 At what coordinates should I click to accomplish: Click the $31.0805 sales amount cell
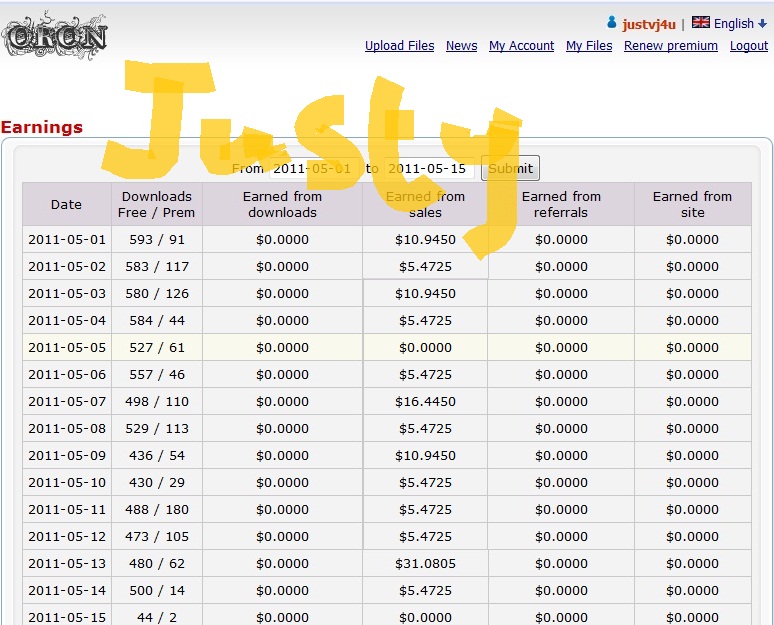pos(425,564)
